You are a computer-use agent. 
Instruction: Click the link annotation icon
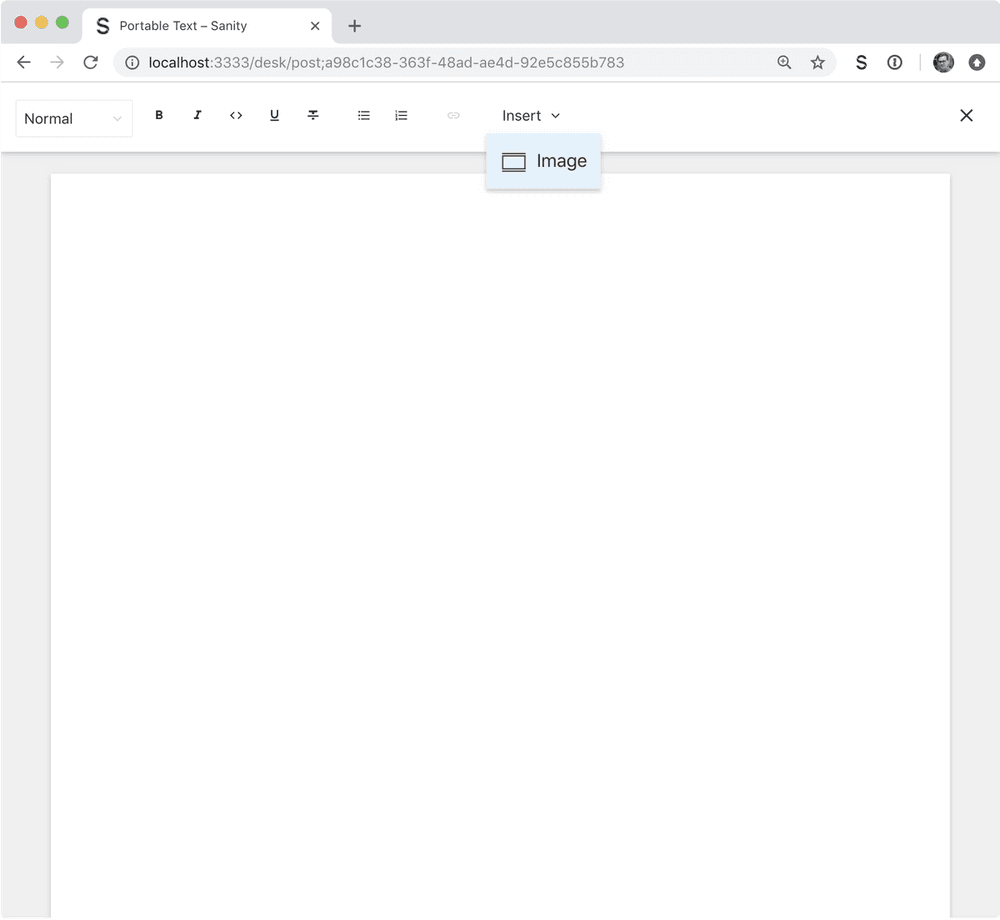click(453, 115)
